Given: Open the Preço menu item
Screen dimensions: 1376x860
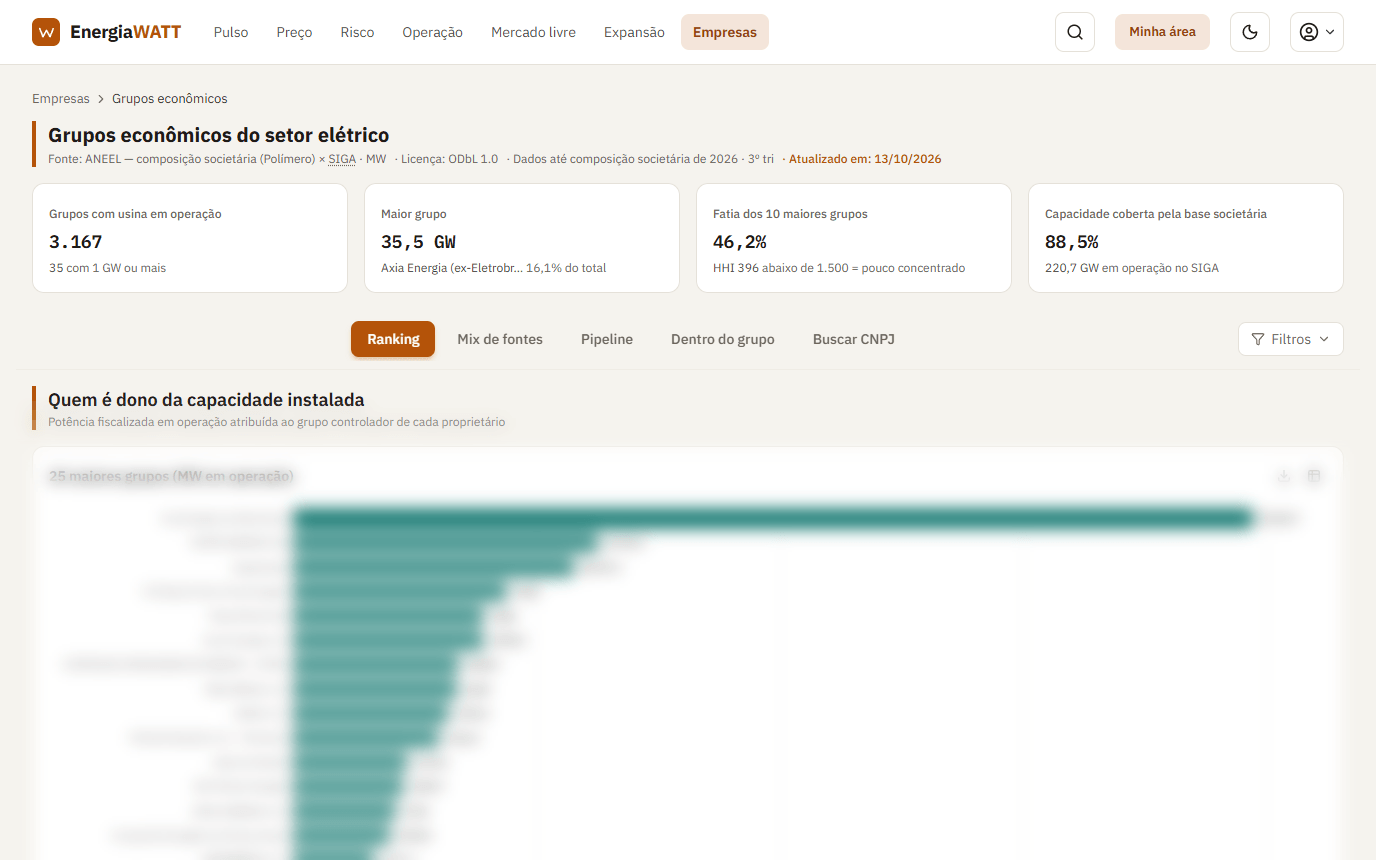Looking at the screenshot, I should 294,32.
